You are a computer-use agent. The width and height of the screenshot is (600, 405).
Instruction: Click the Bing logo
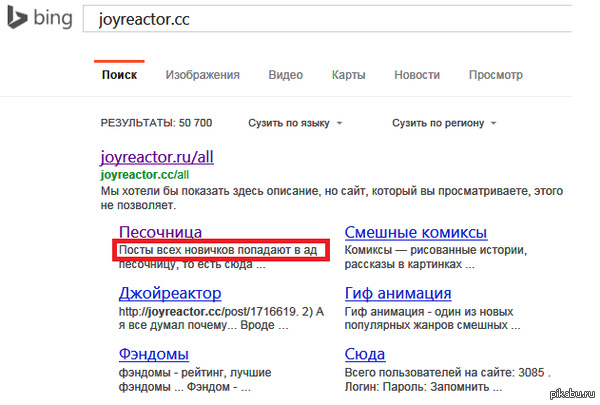tap(40, 18)
